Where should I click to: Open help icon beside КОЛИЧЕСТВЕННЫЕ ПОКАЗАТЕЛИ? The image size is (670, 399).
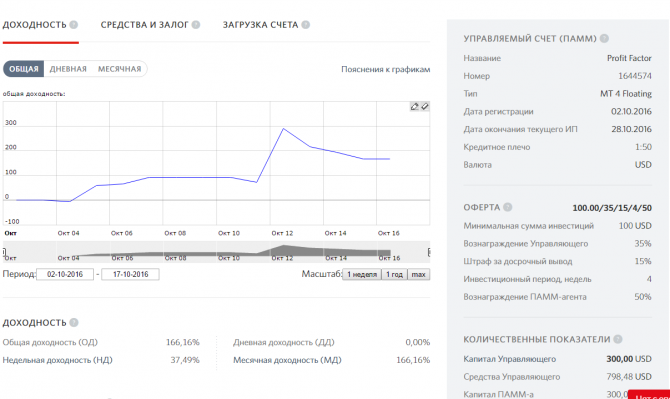618,339
